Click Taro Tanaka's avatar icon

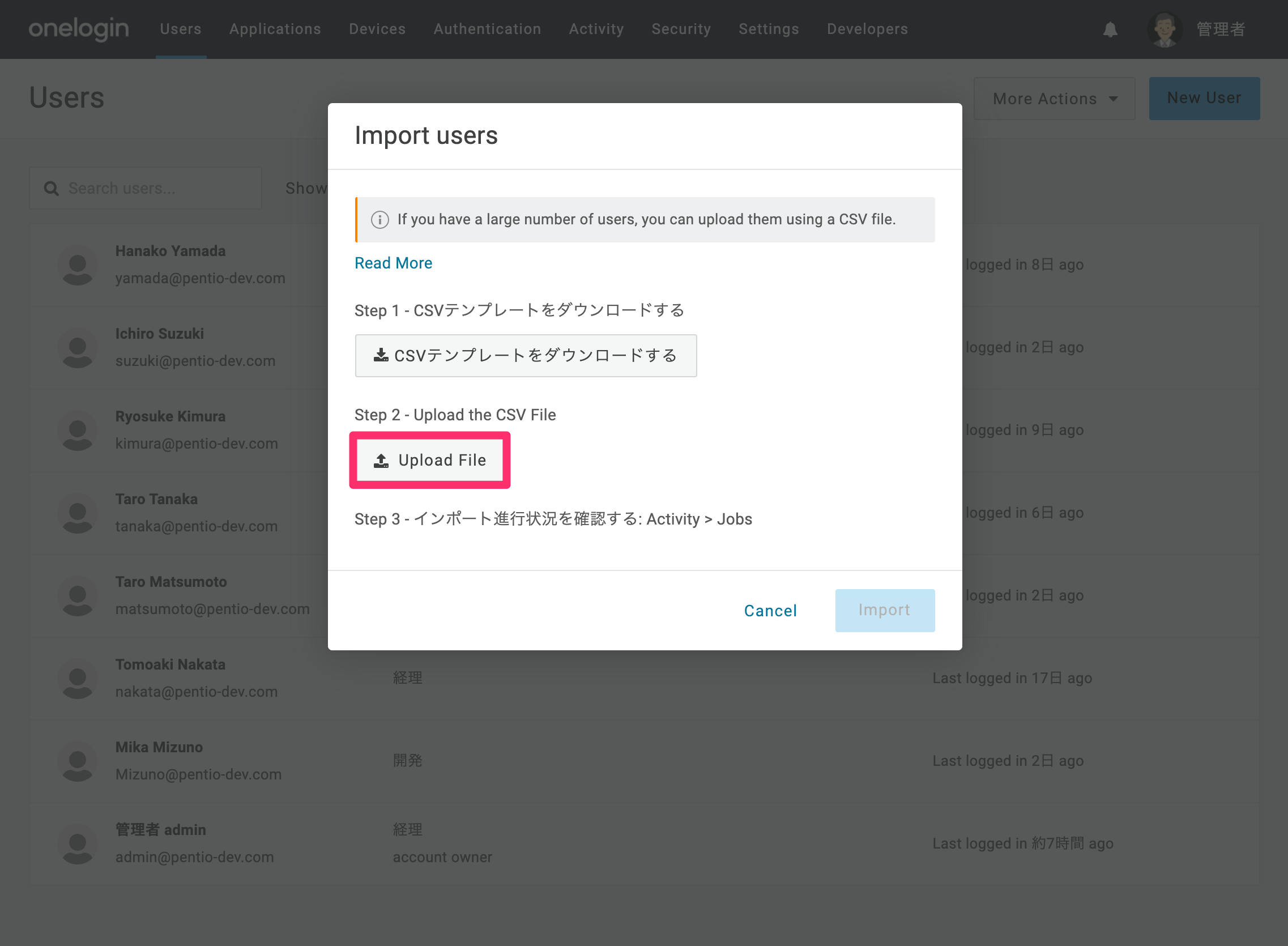[x=77, y=513]
